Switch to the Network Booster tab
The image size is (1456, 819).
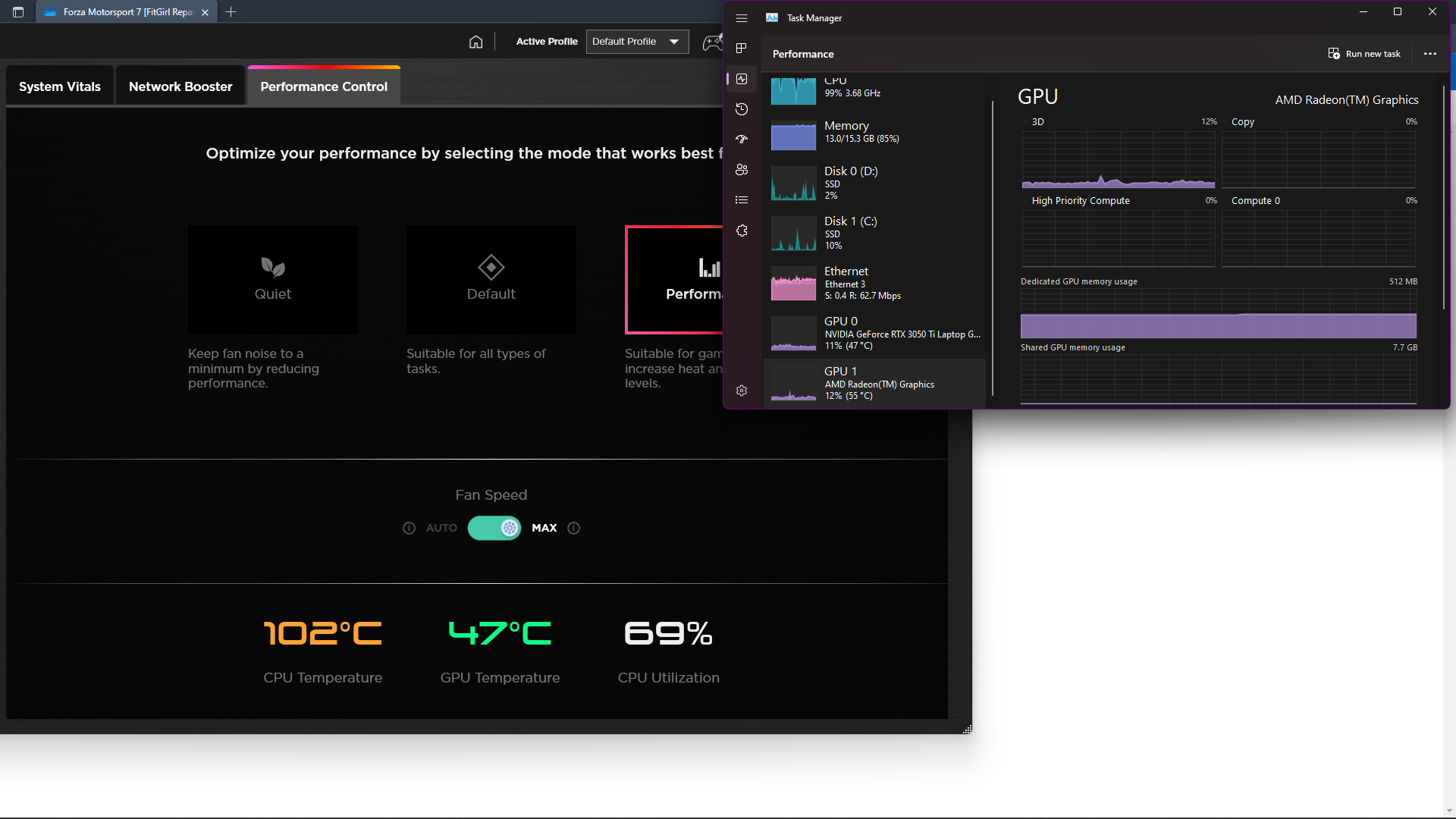(x=180, y=86)
